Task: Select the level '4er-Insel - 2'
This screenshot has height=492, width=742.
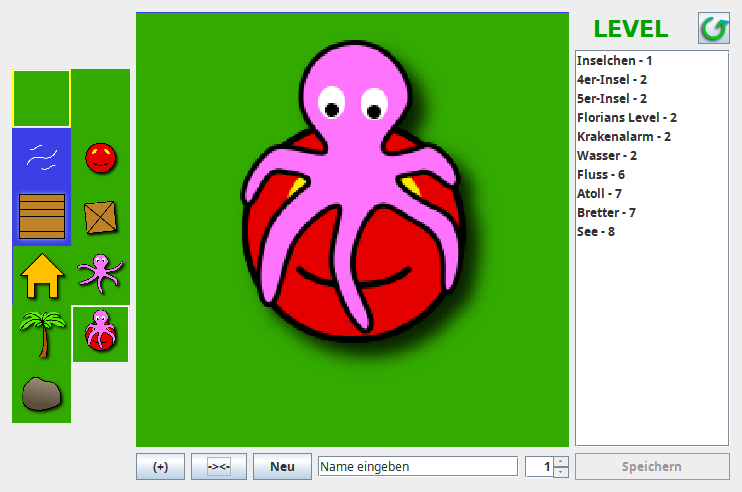Action: 652,79
